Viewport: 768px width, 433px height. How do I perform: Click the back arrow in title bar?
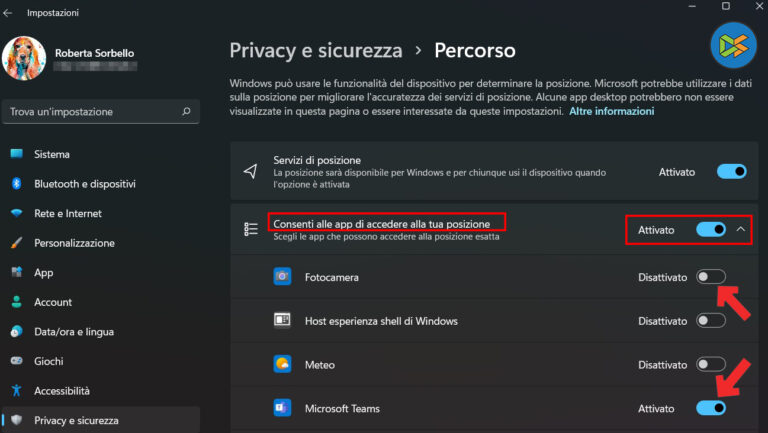[x=9, y=13]
